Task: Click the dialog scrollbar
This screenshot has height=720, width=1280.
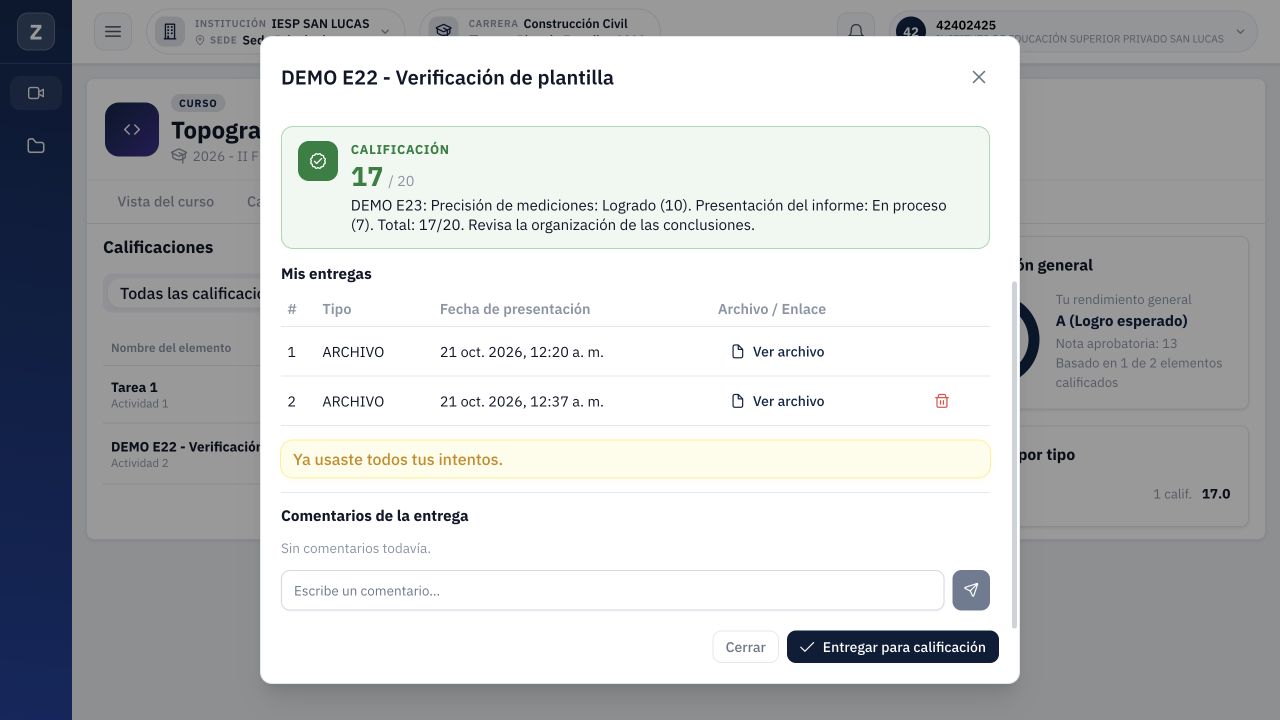Action: pos(1015,454)
